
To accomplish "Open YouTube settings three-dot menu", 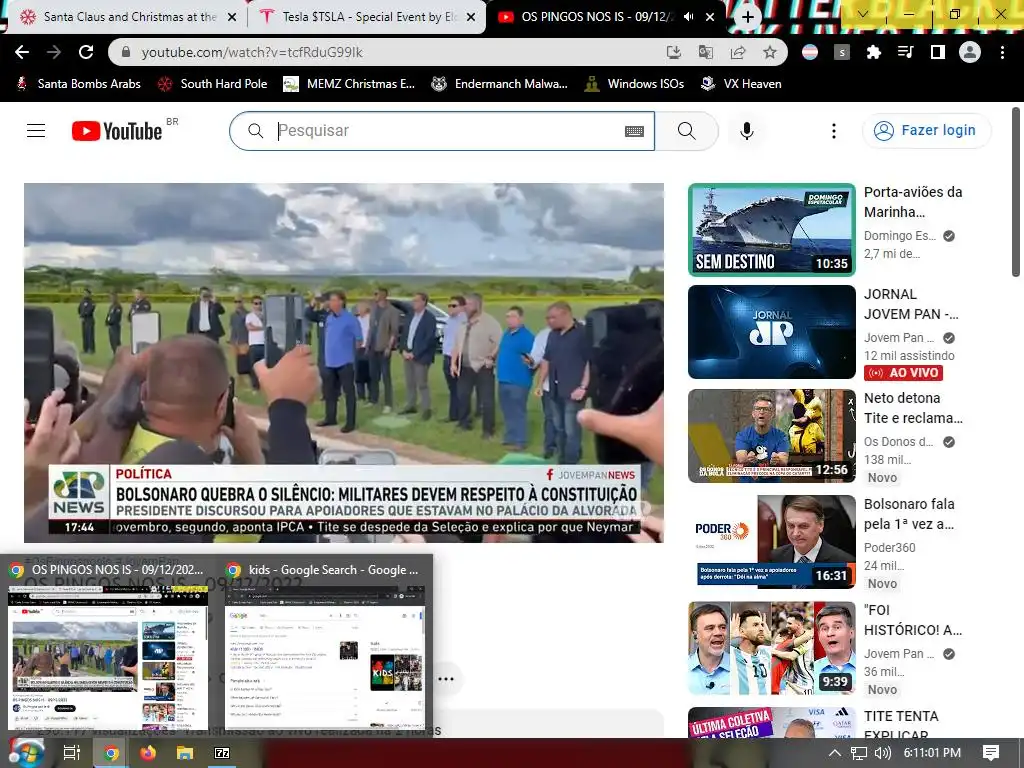I will coord(833,131).
